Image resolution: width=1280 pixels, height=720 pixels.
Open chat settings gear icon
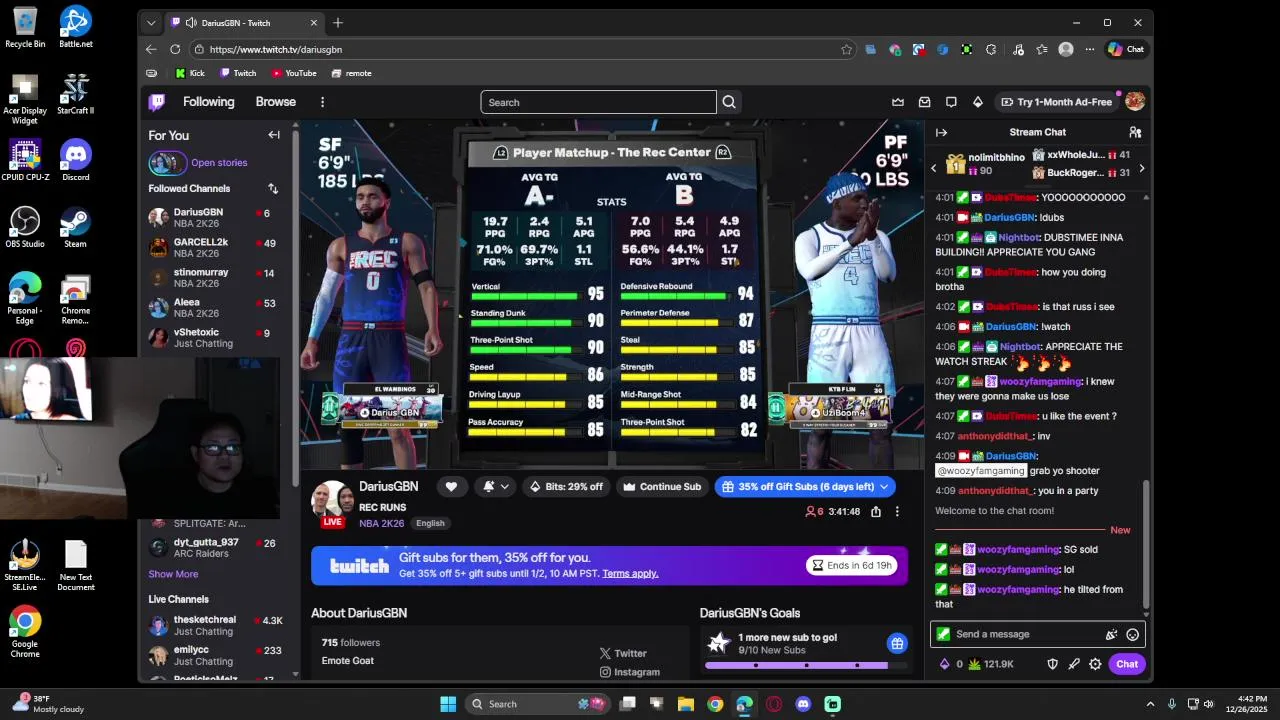(x=1095, y=664)
